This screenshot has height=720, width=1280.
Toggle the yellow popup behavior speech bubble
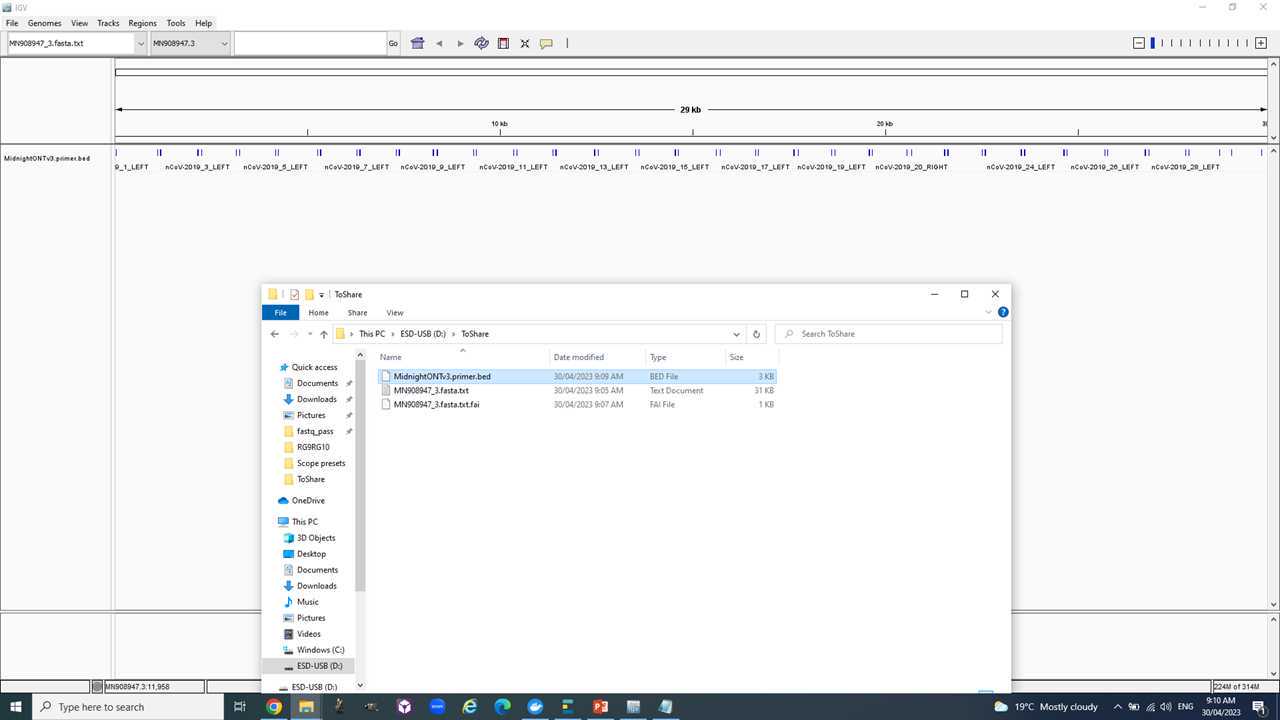click(x=546, y=43)
